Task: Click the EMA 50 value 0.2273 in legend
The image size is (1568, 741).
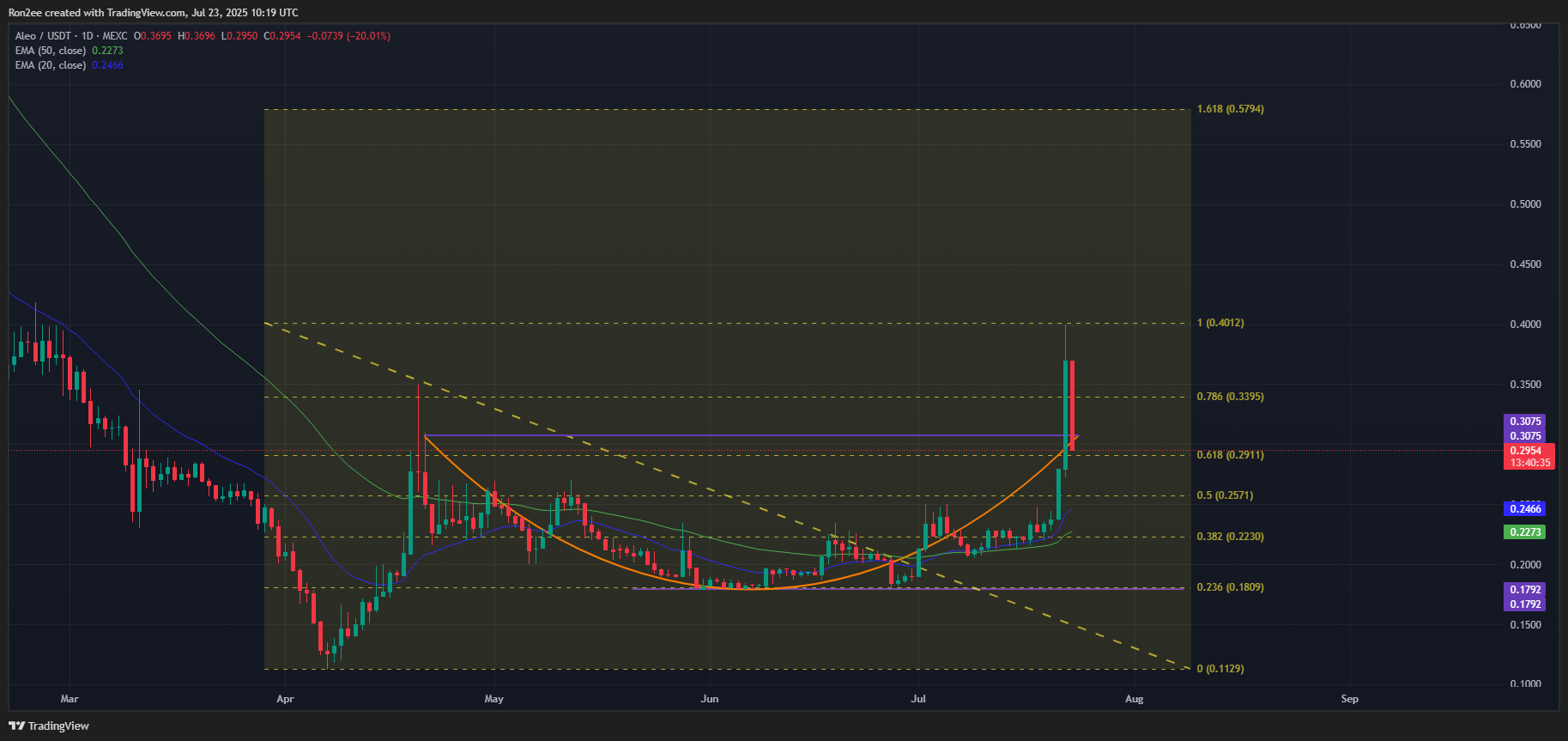Action: [x=107, y=51]
